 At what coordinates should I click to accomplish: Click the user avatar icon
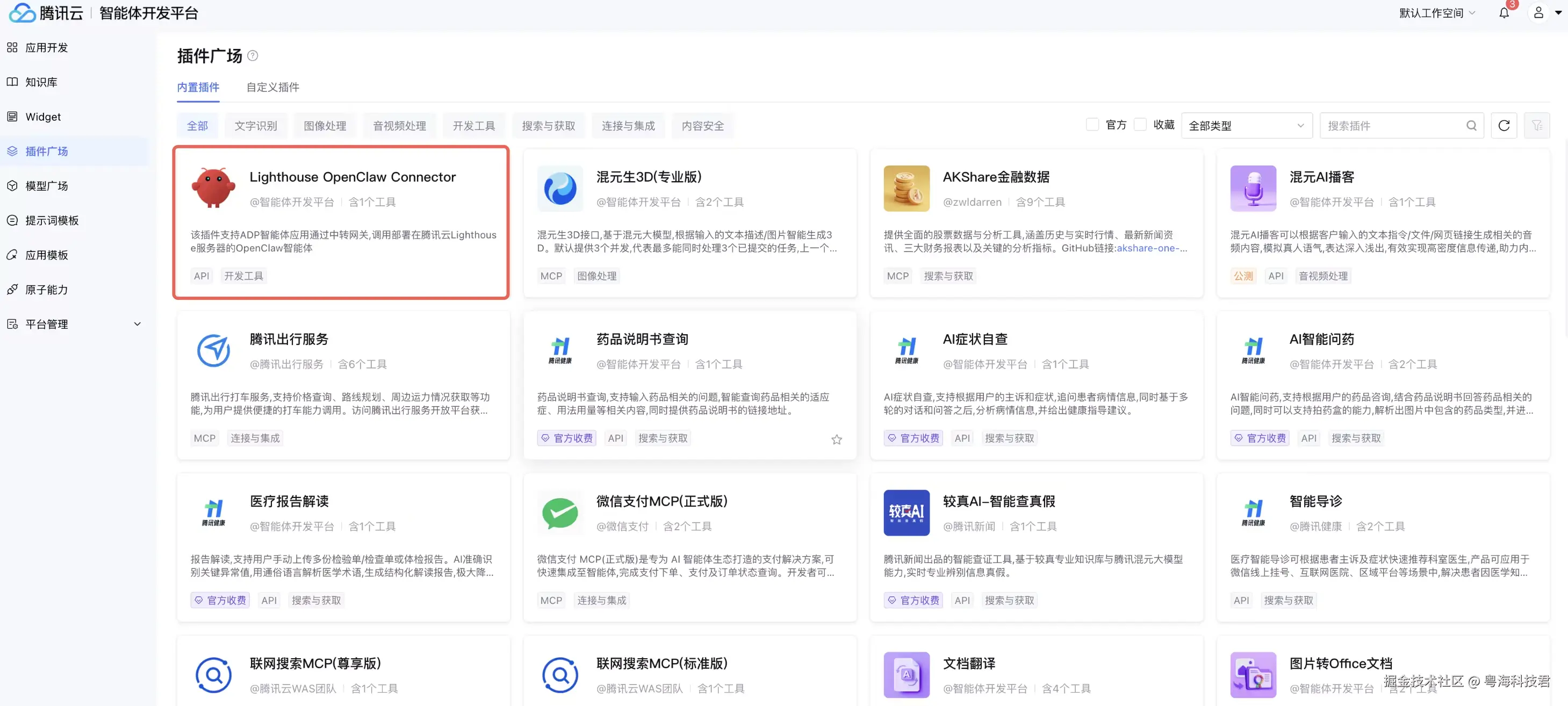(x=1538, y=13)
